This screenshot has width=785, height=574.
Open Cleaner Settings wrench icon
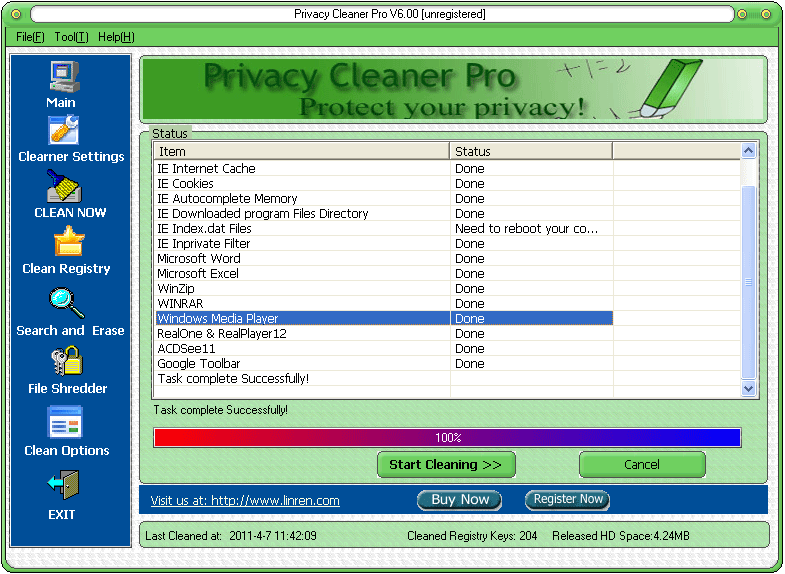pos(64,131)
